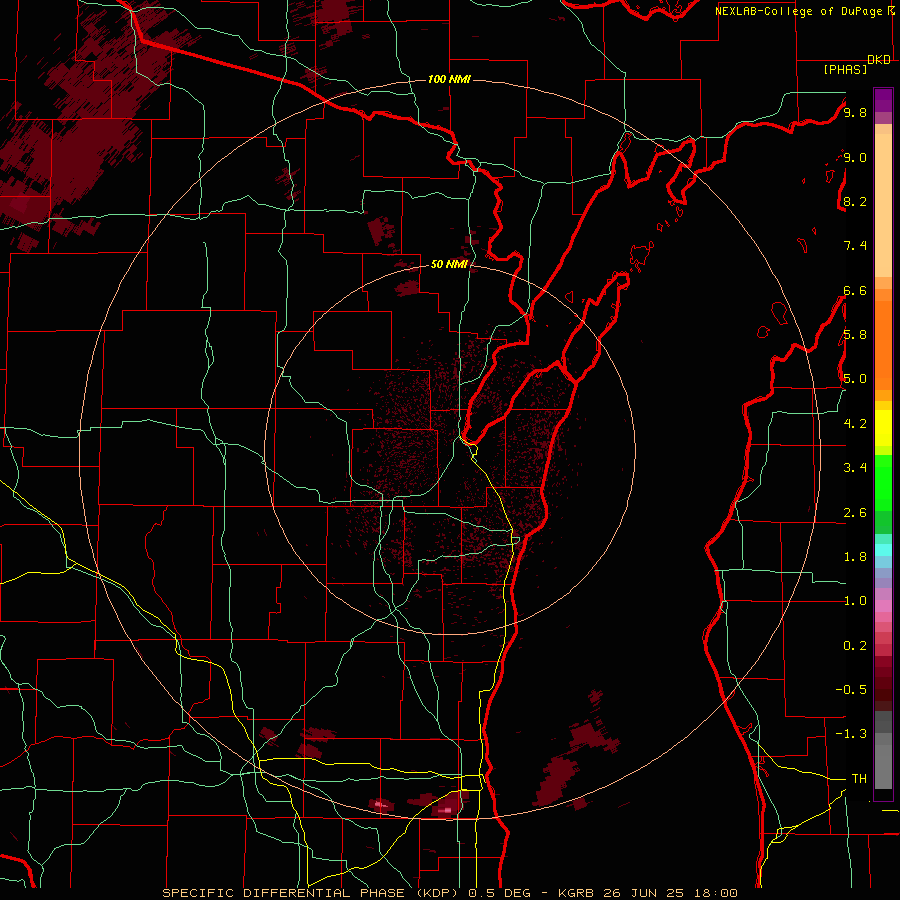The image size is (900, 900).
Task: Click the -0.5 value on the color scale
Action: pyautogui.click(x=851, y=690)
